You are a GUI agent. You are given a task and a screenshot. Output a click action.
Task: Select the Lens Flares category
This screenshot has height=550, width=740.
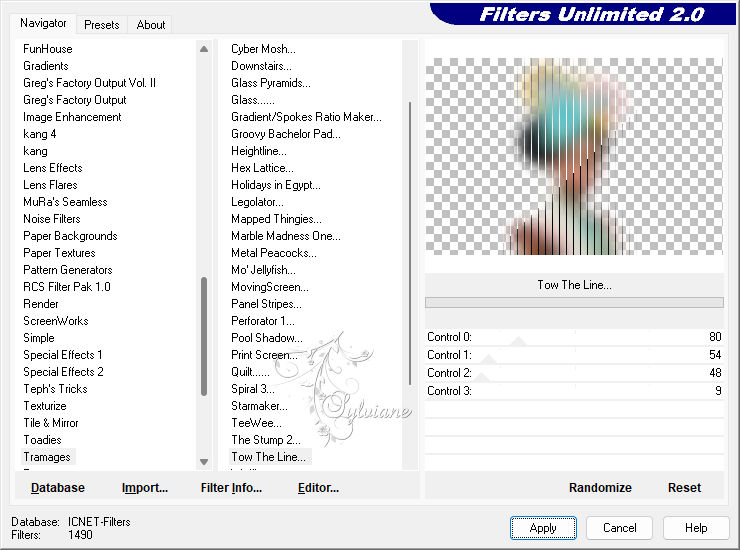click(x=50, y=185)
